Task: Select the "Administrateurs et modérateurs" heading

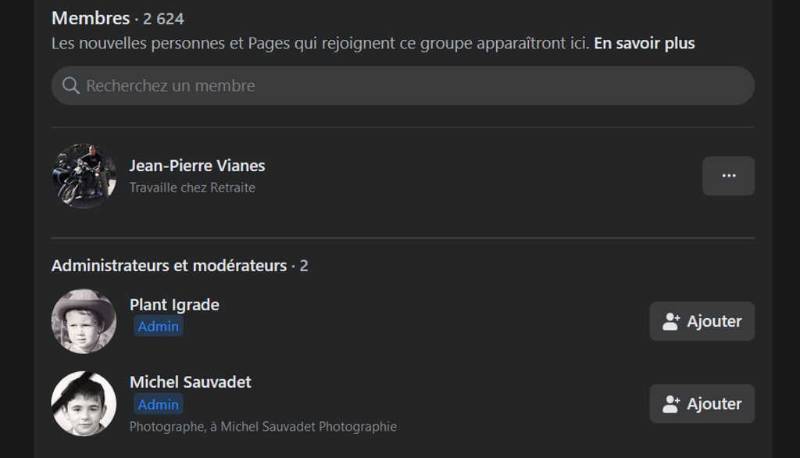Action: (x=168, y=266)
